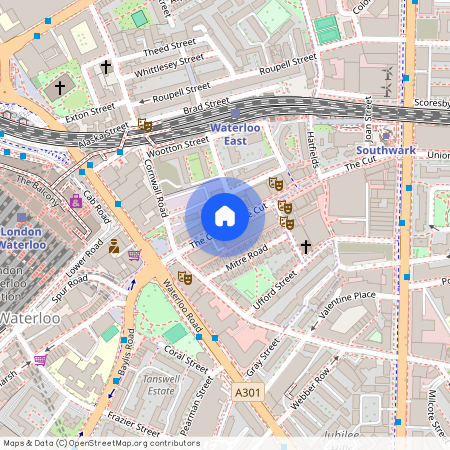Select the police officer icon near Lower Road
The image size is (450, 450).
[114, 246]
